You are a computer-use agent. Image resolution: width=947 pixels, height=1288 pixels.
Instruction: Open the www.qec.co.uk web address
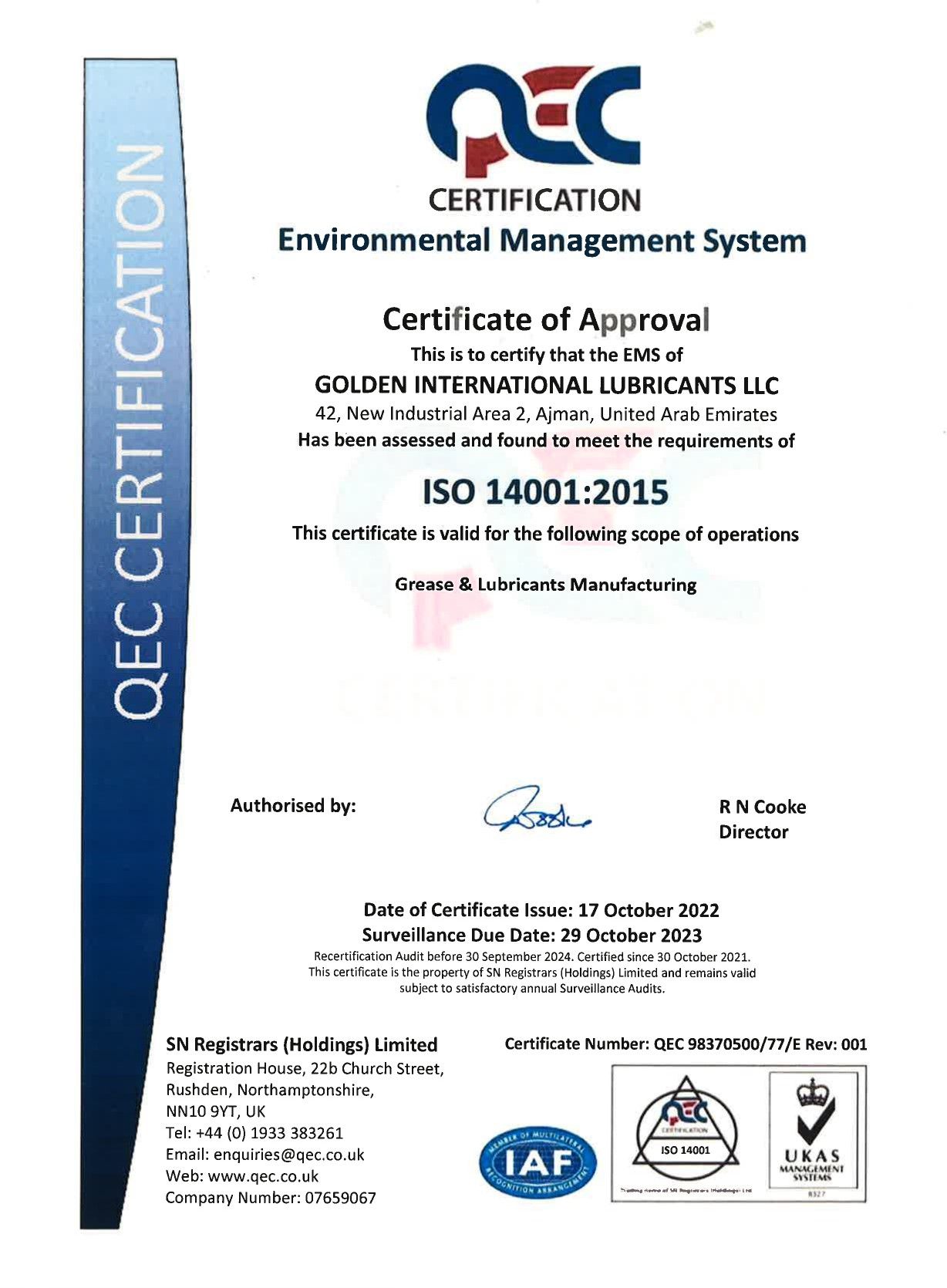click(x=263, y=1176)
